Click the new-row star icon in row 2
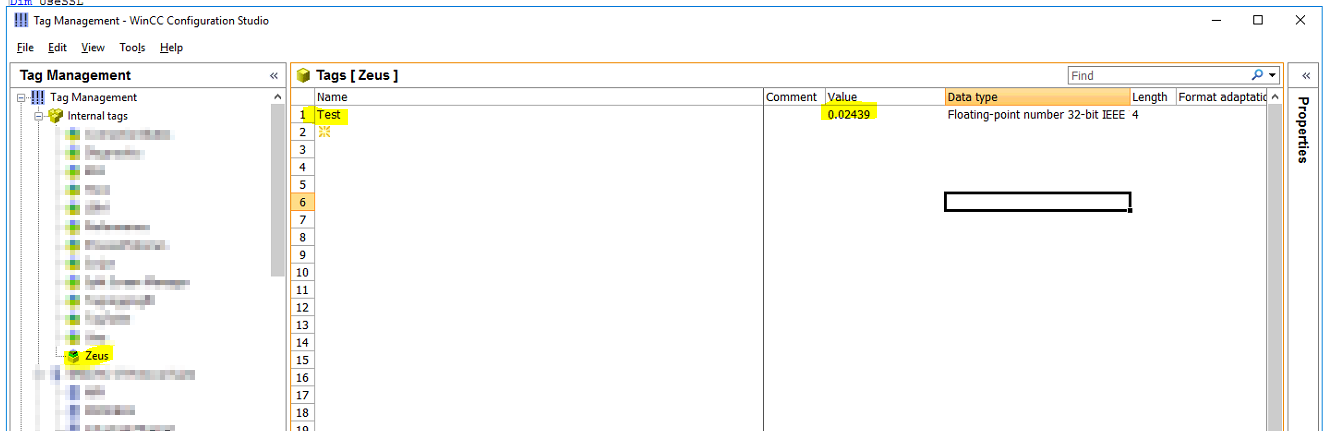 [324, 132]
